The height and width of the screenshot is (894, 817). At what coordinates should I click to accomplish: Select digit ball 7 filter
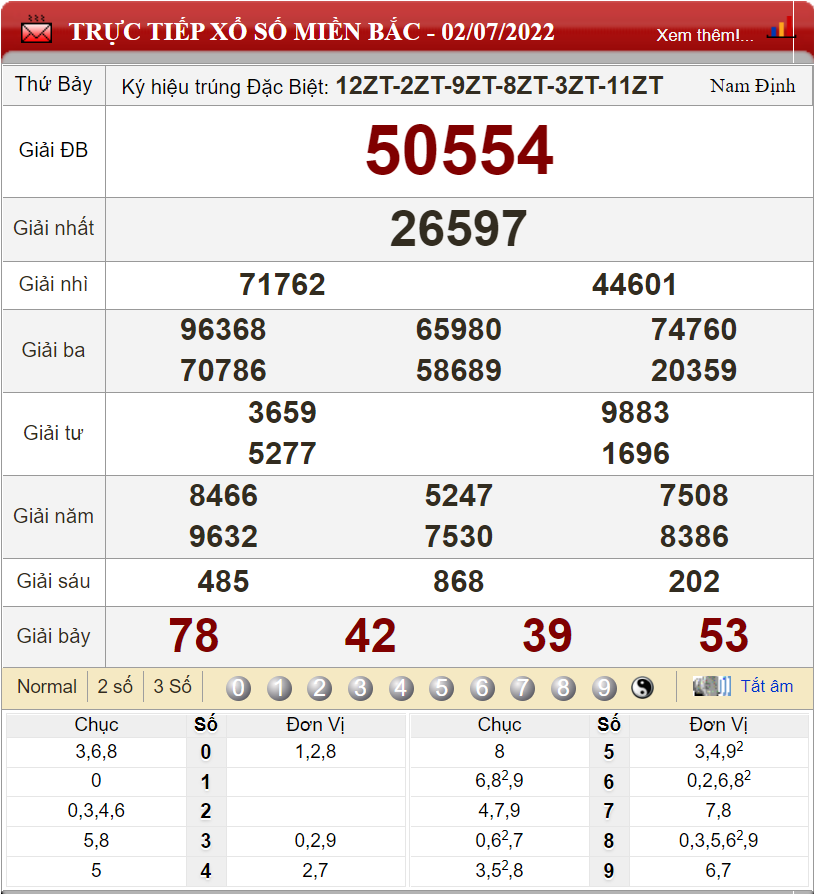(522, 688)
